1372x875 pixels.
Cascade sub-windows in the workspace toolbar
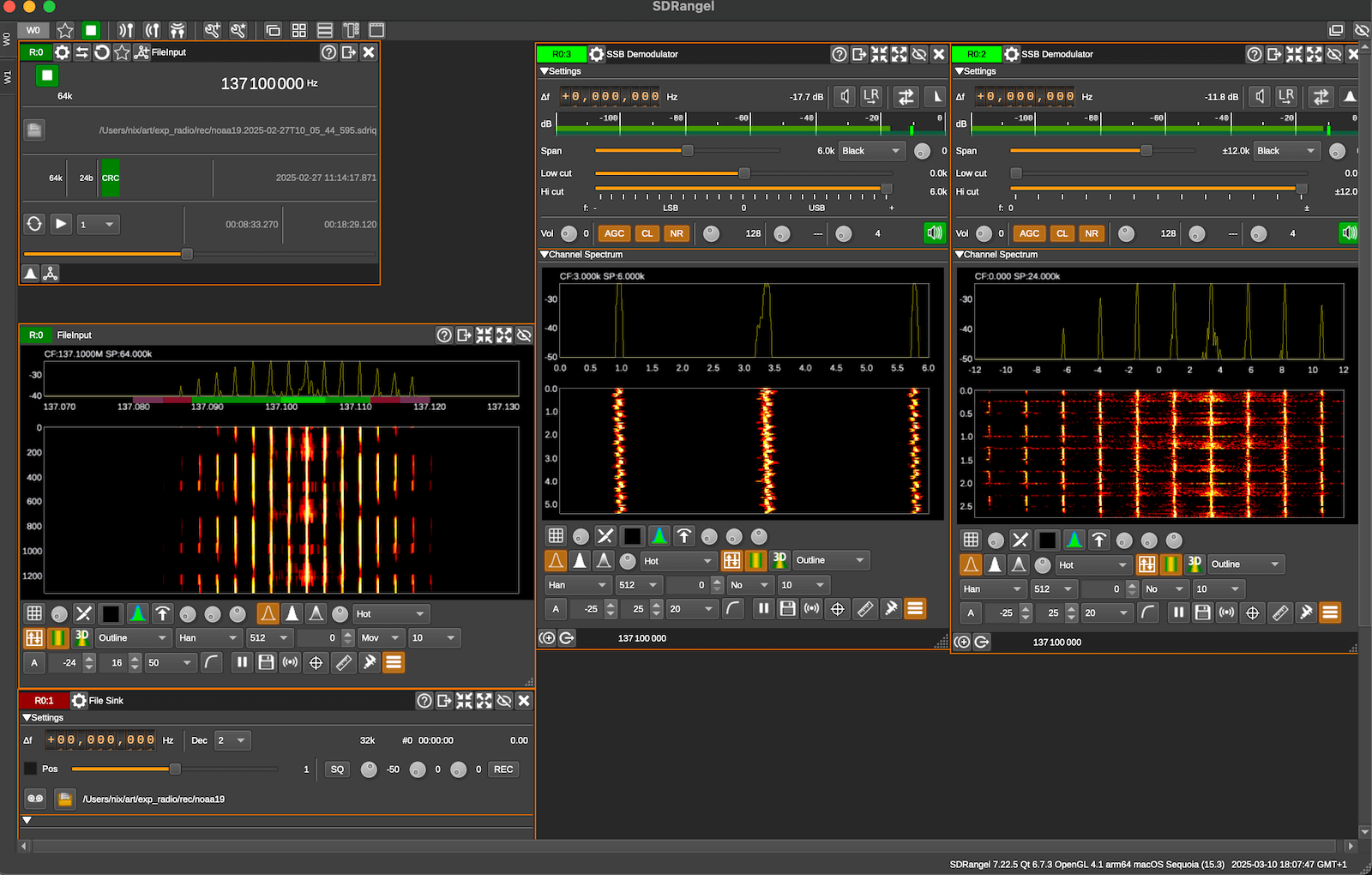tap(273, 30)
